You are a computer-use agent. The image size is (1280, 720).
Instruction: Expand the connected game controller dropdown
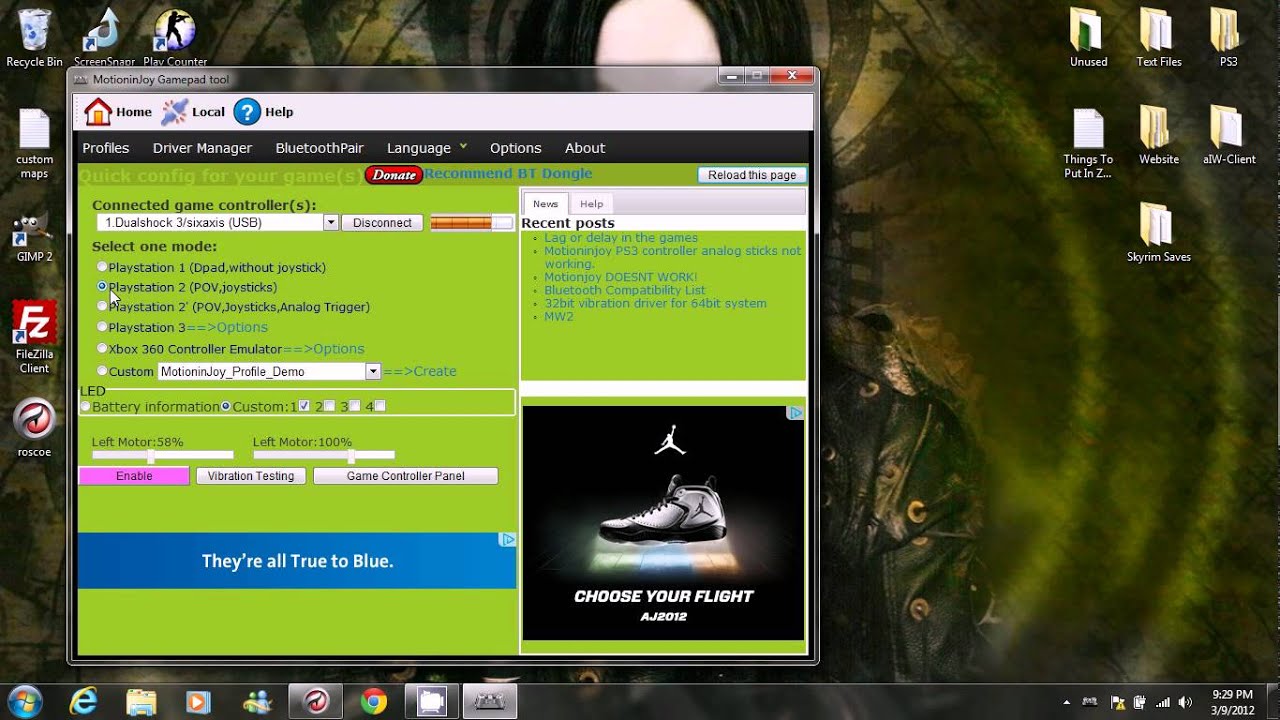[330, 223]
